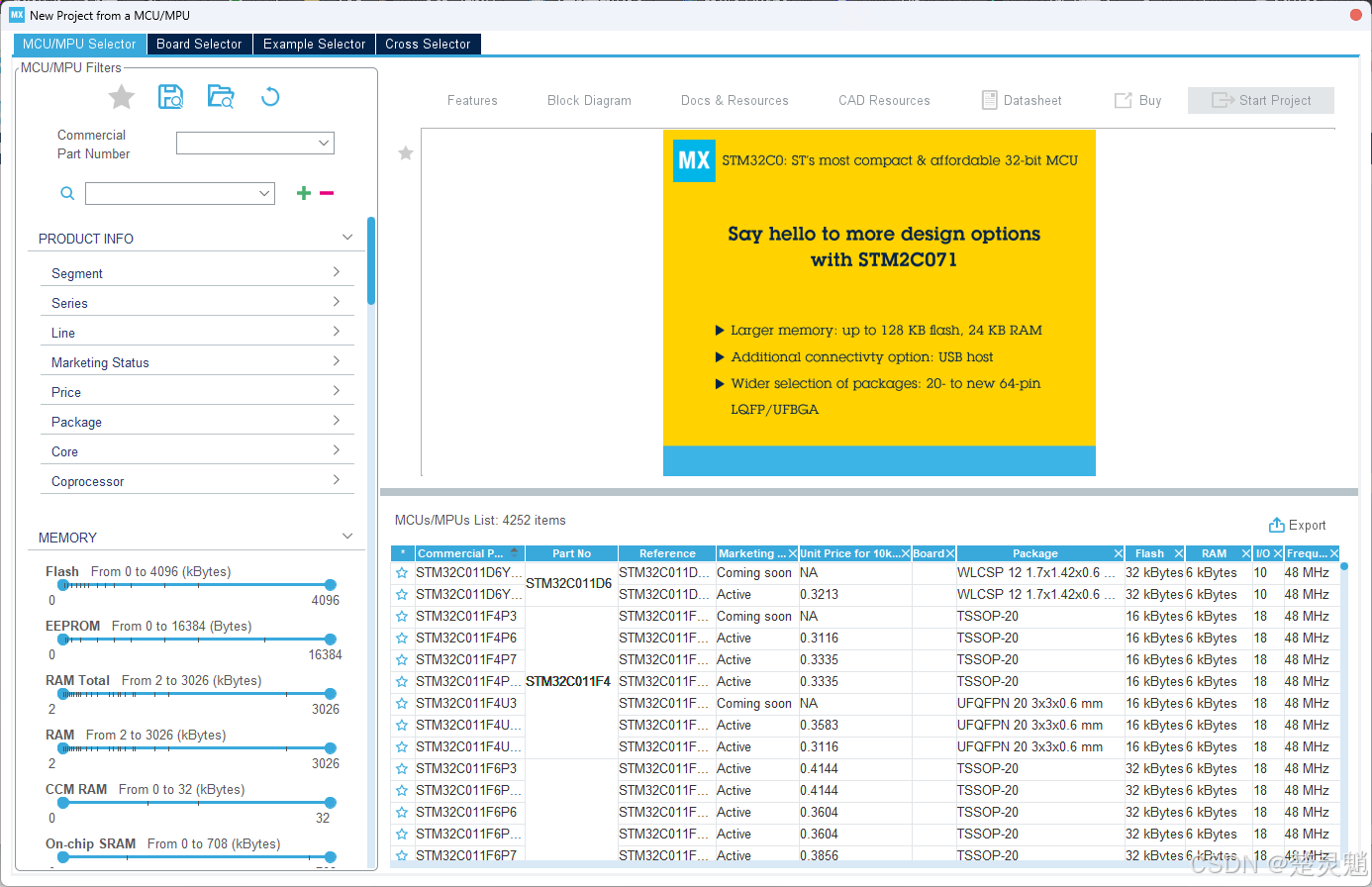Click the STM32C0 yellow banner
This screenshot has height=887, width=1372.
[x=879, y=302]
